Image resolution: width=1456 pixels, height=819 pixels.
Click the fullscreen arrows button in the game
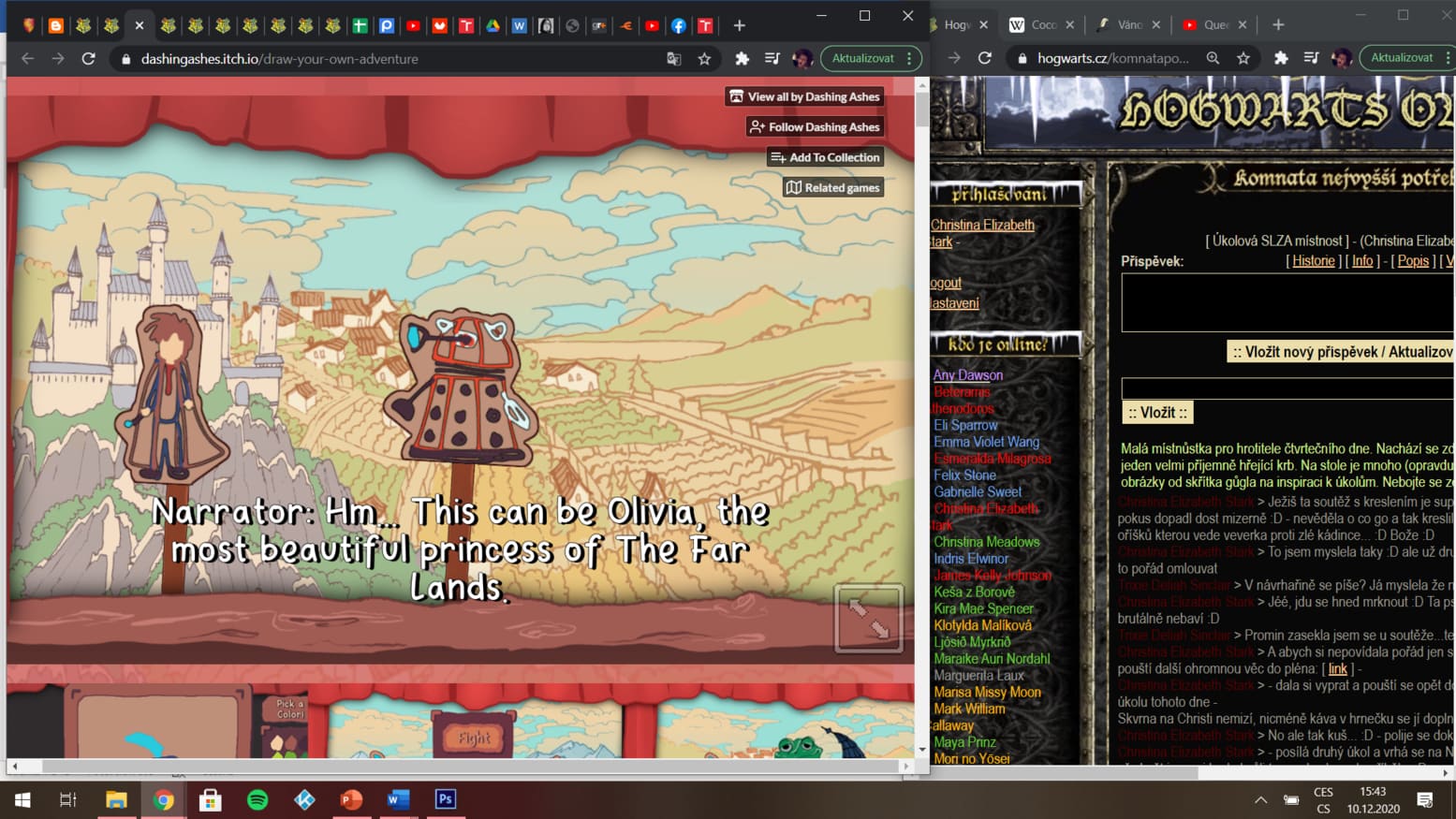[x=869, y=618]
